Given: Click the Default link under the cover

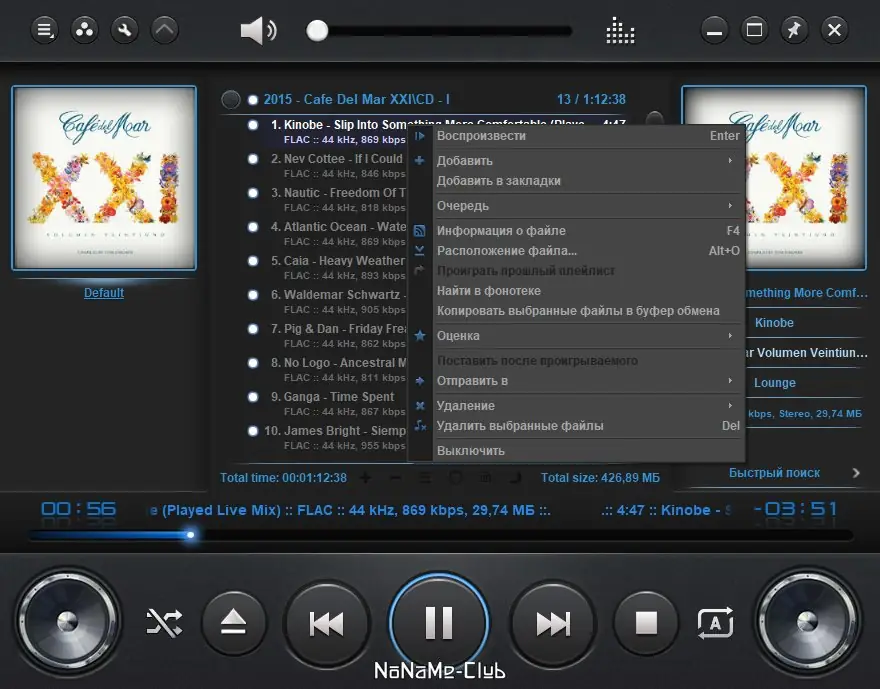Looking at the screenshot, I should click(x=104, y=293).
